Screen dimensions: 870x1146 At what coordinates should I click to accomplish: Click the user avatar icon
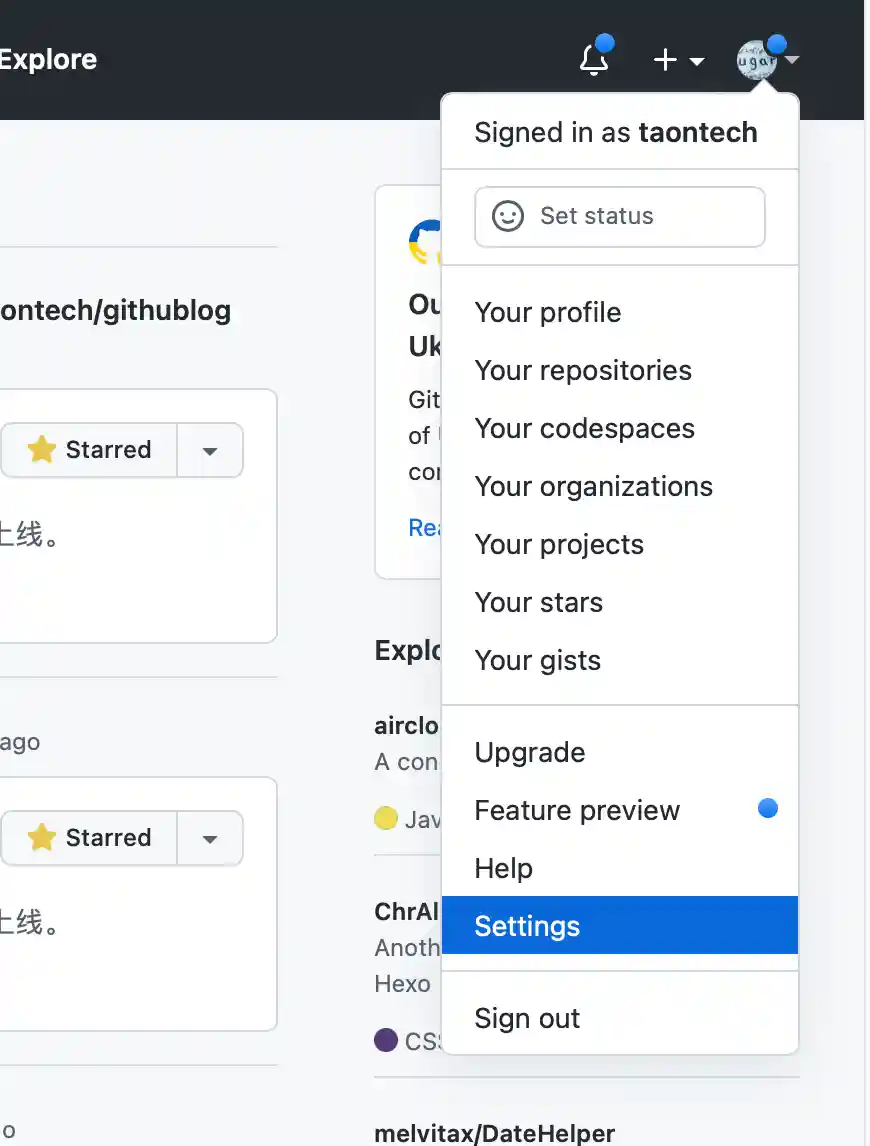[x=756, y=61]
